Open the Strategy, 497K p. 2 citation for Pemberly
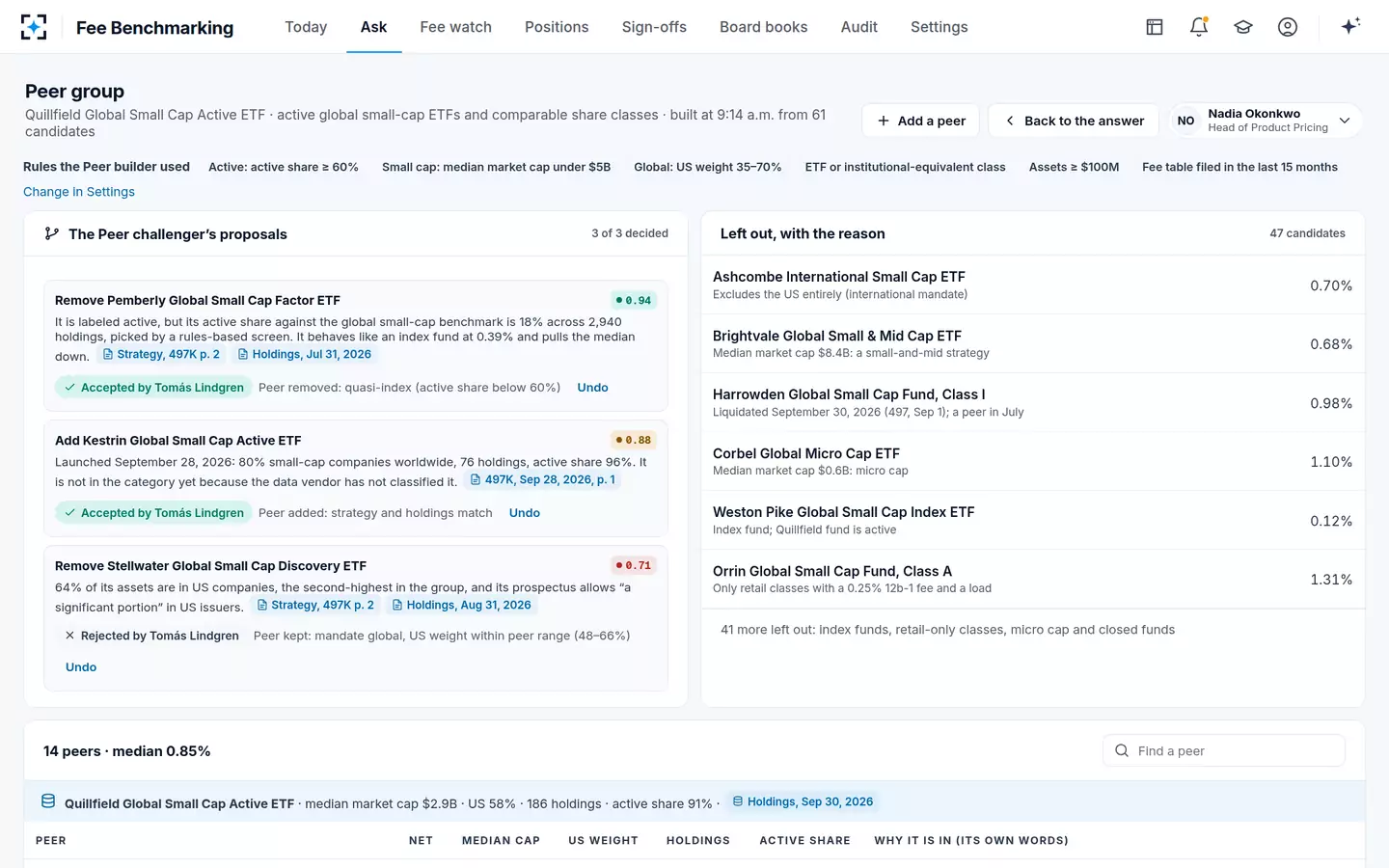Image resolution: width=1389 pixels, height=868 pixels. pyautogui.click(x=161, y=354)
